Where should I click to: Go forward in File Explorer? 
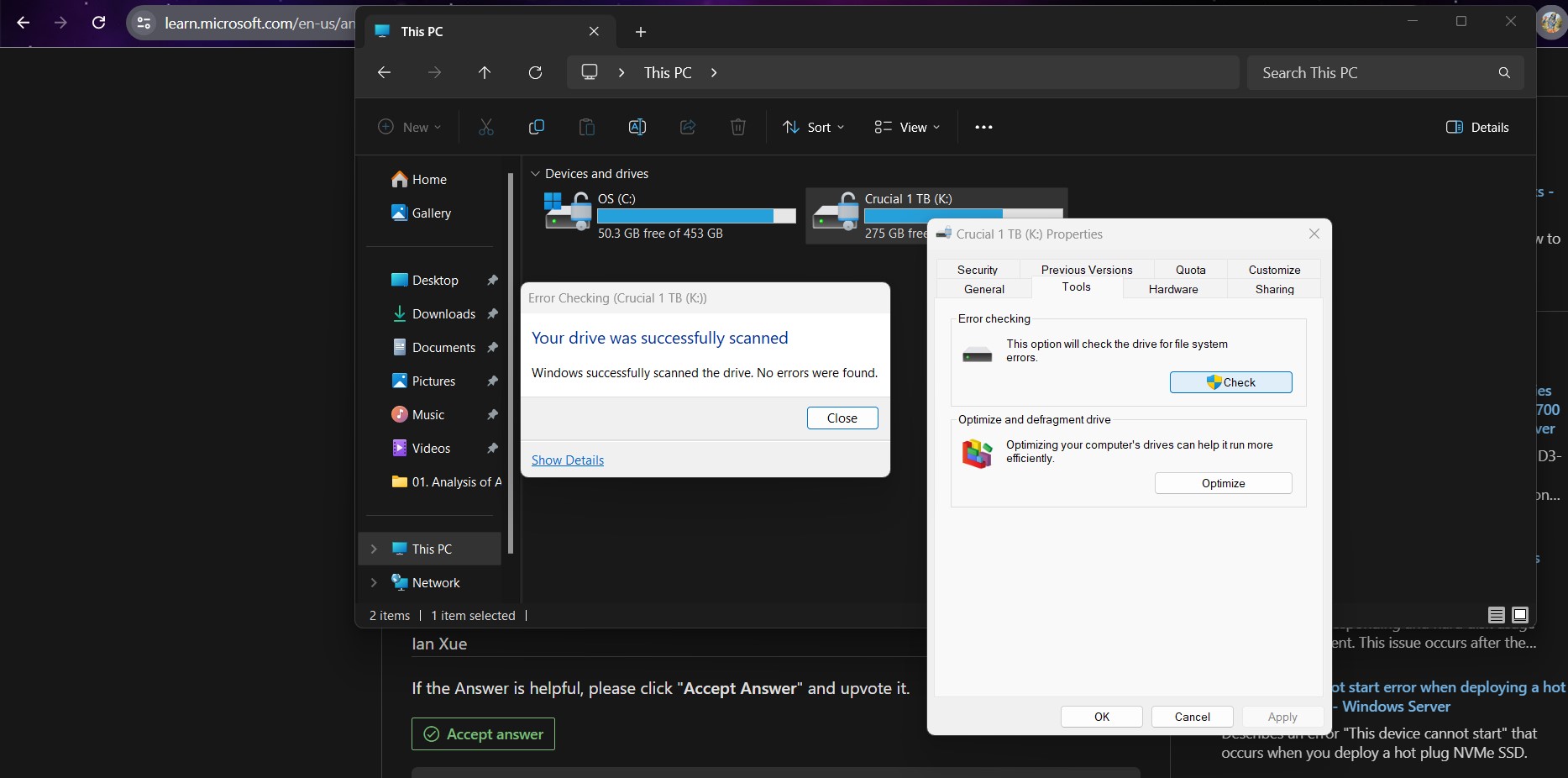tap(434, 72)
